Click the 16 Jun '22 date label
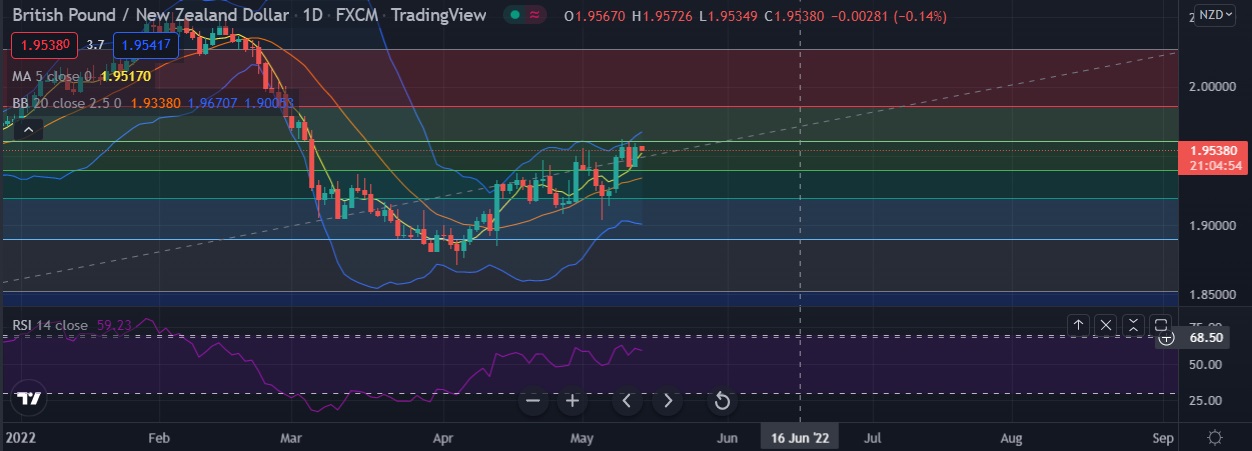 pos(799,438)
